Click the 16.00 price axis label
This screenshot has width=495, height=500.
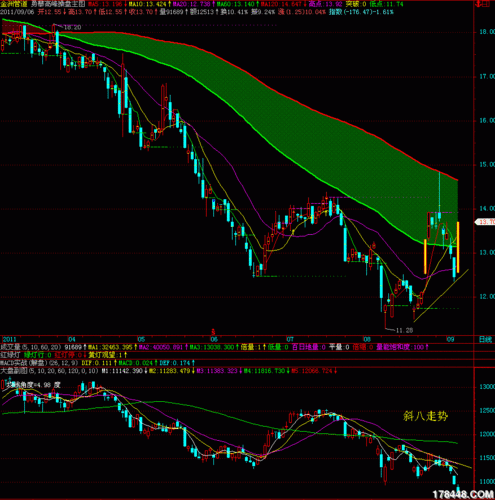pyautogui.click(x=487, y=121)
